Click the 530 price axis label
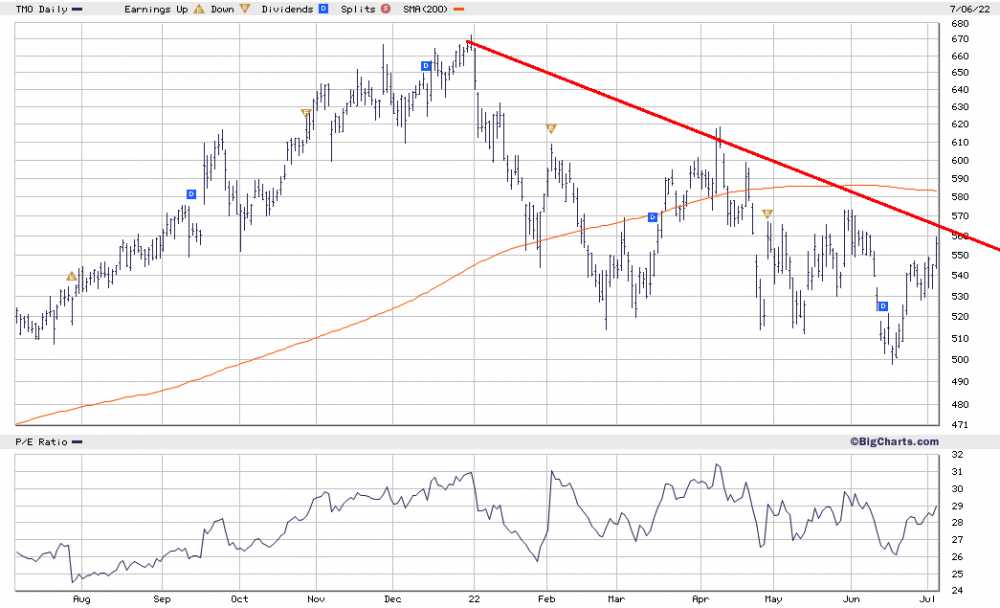Viewport: 1000px width, 608px height. (x=959, y=297)
